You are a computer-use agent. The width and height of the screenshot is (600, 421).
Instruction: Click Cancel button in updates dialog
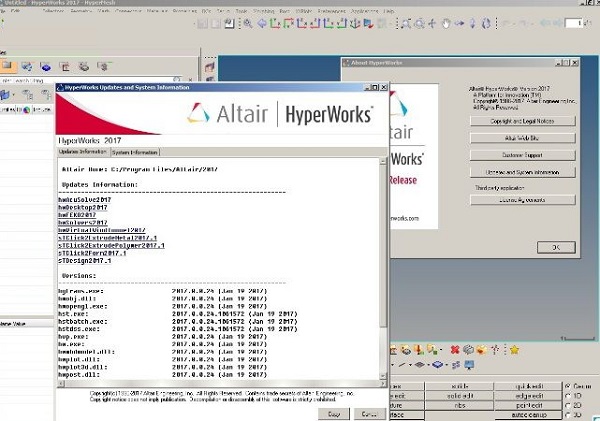pos(369,414)
